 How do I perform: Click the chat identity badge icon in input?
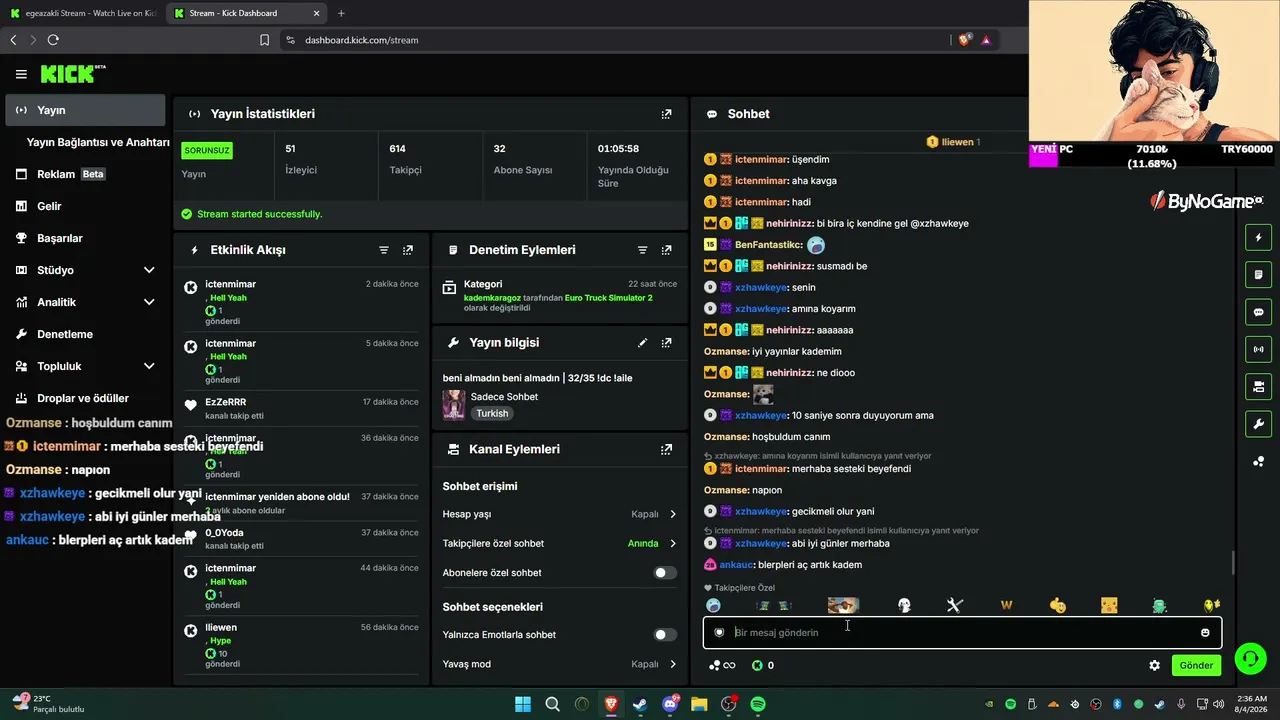pyautogui.click(x=719, y=632)
